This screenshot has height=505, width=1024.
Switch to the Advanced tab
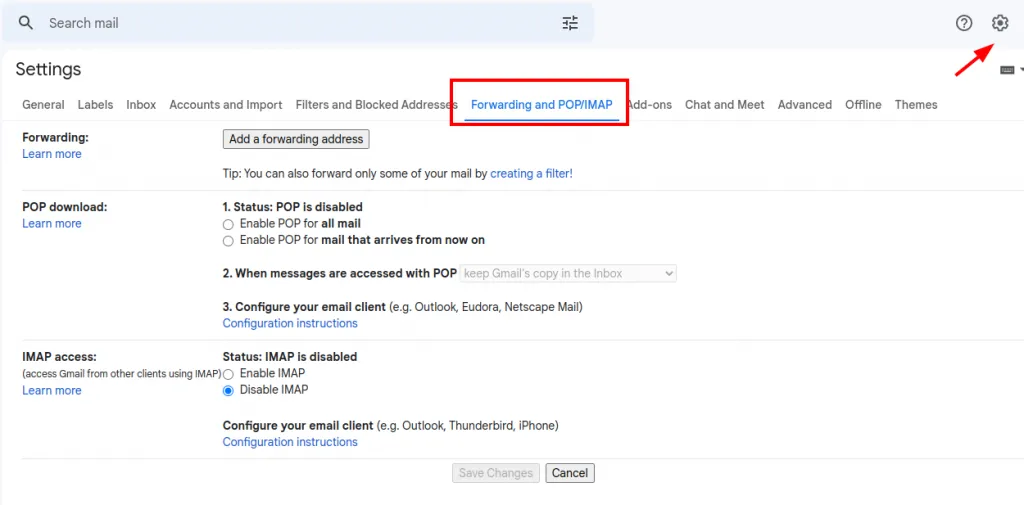pos(805,105)
